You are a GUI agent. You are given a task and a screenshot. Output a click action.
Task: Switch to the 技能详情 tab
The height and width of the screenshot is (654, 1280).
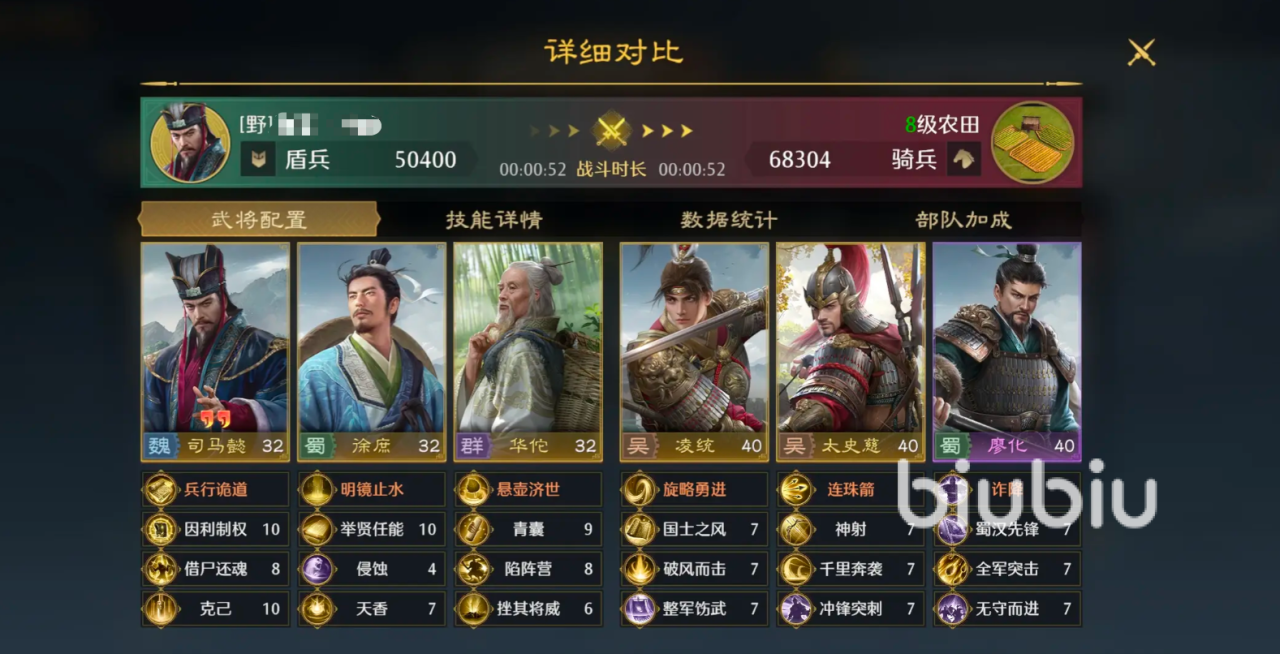click(494, 219)
